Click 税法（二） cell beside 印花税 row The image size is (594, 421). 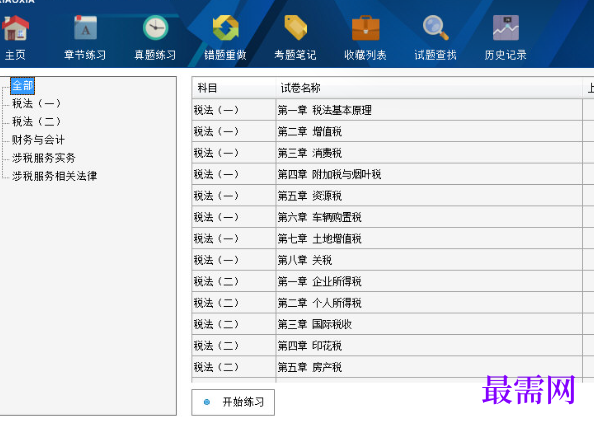click(x=234, y=346)
